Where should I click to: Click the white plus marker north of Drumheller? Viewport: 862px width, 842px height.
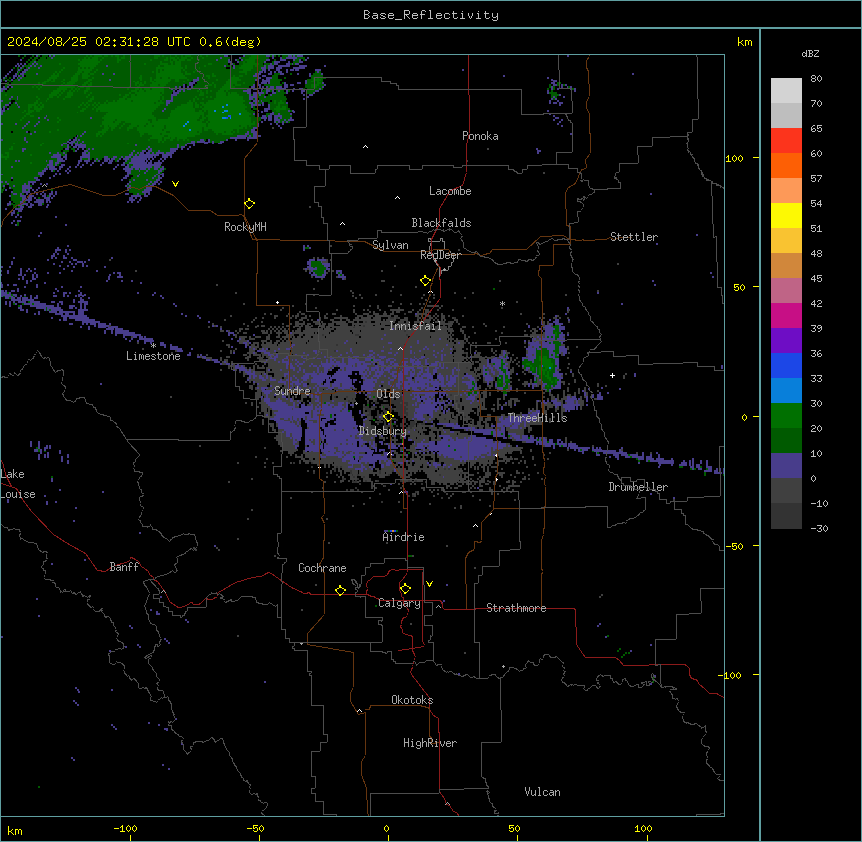click(x=612, y=375)
